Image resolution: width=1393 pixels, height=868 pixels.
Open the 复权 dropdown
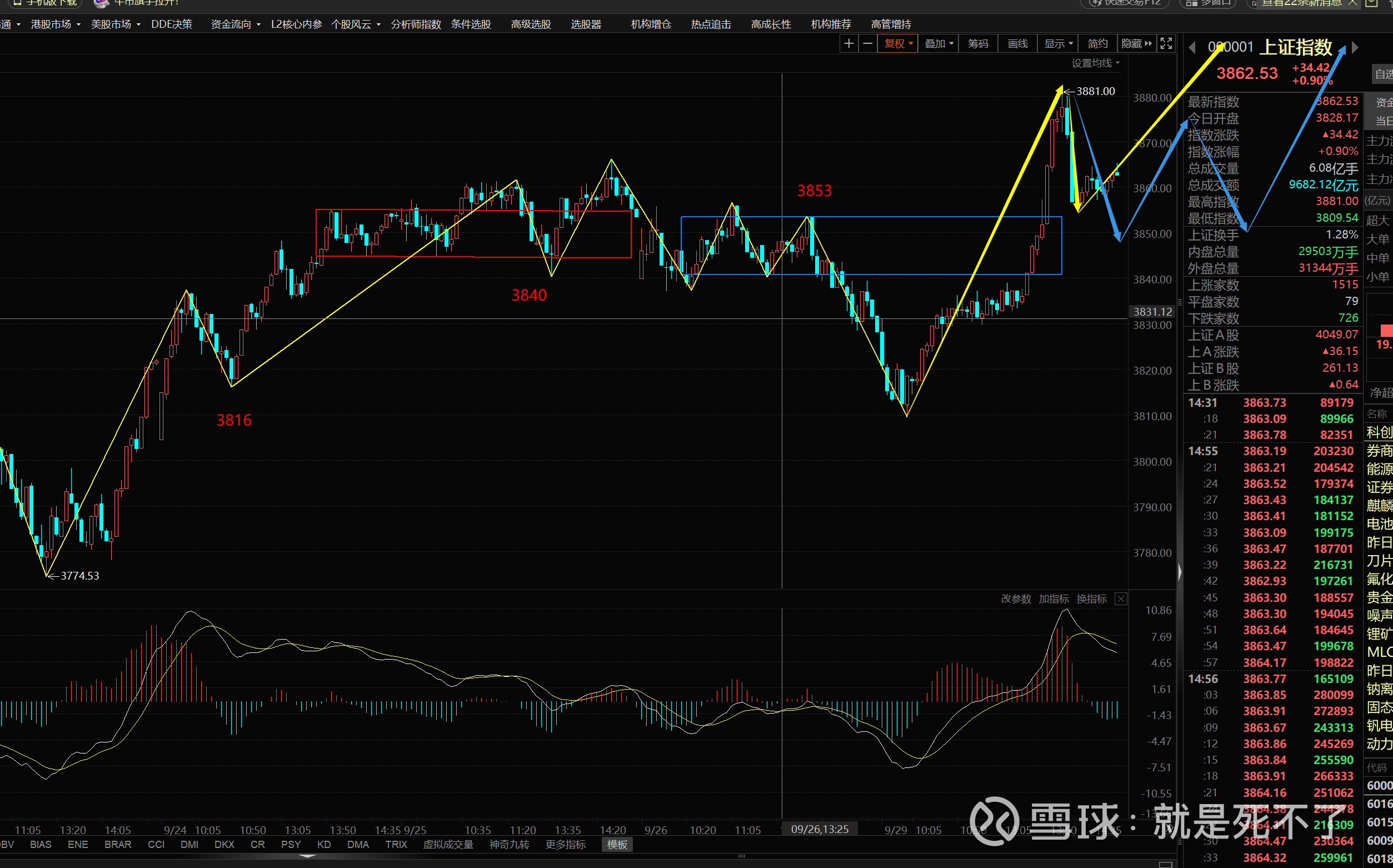pos(898,44)
